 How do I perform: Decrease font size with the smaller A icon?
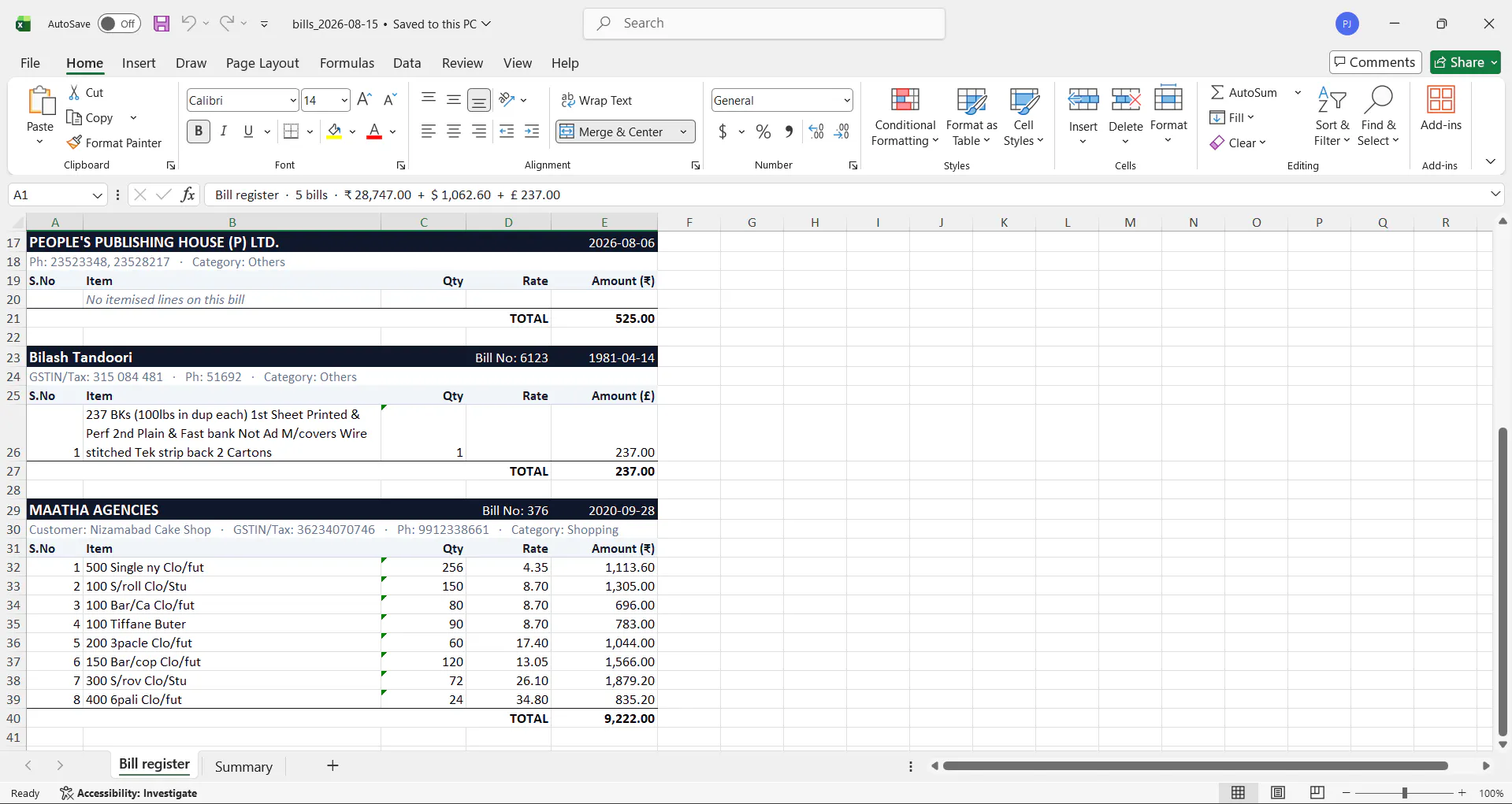390,99
